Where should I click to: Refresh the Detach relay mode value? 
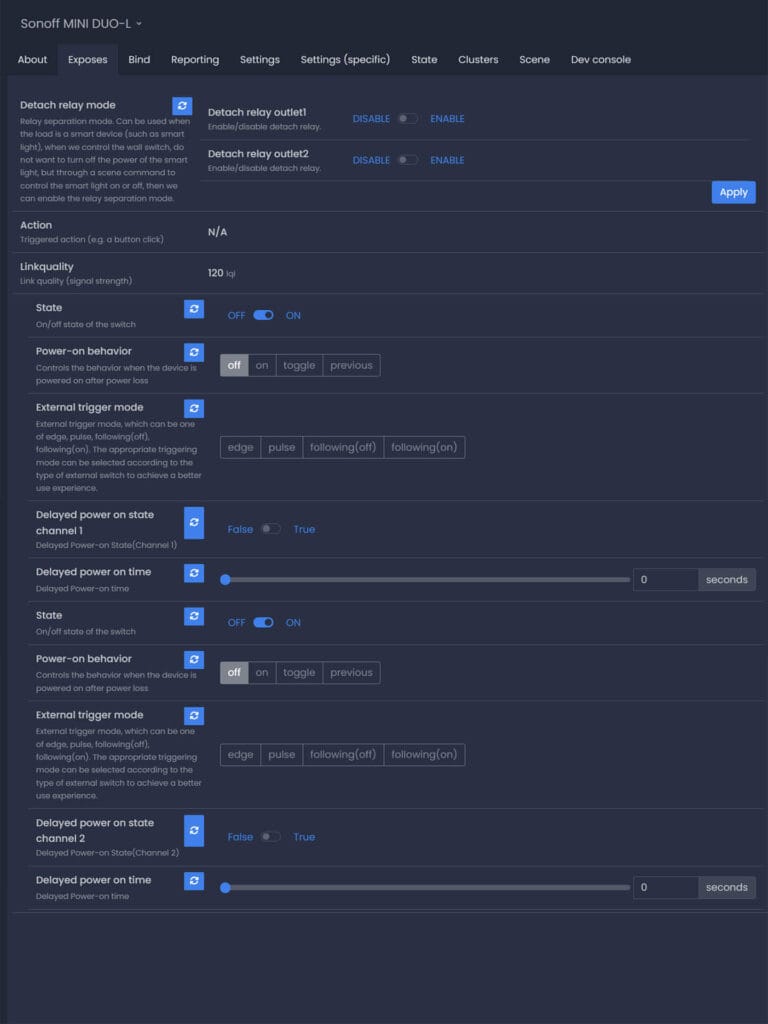pyautogui.click(x=182, y=106)
